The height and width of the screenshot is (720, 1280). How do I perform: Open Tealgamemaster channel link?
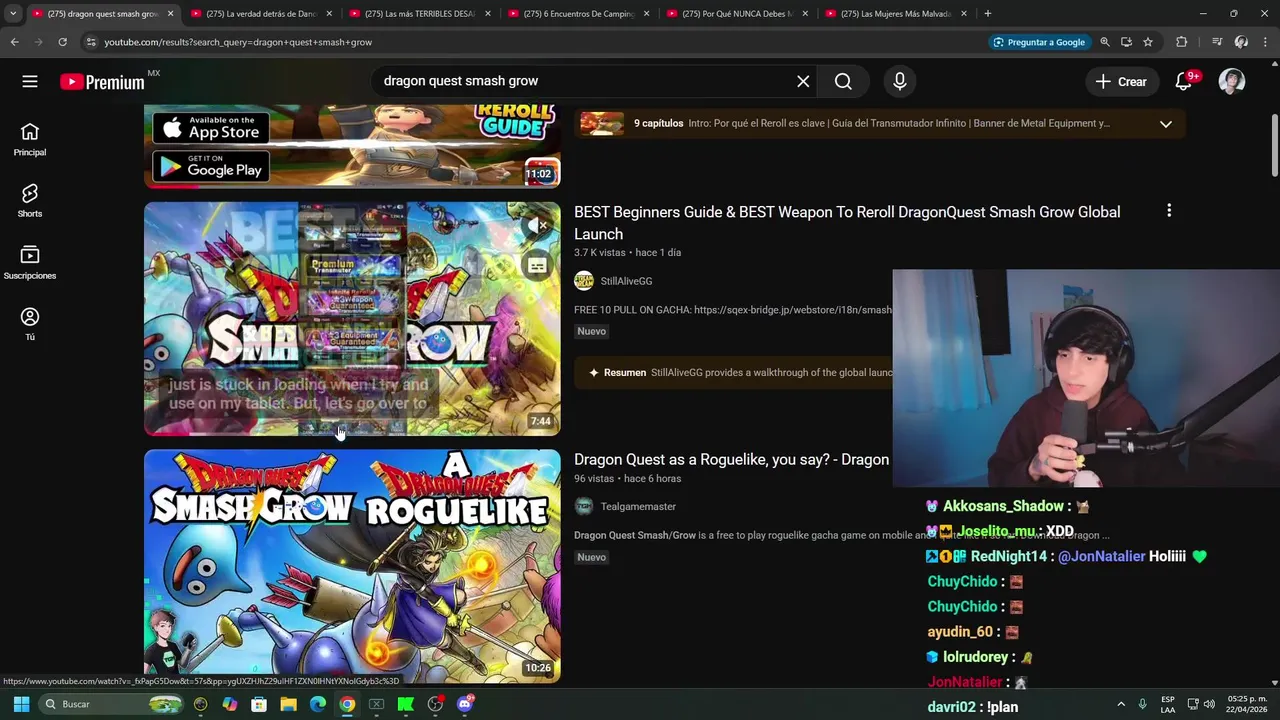pos(638,506)
